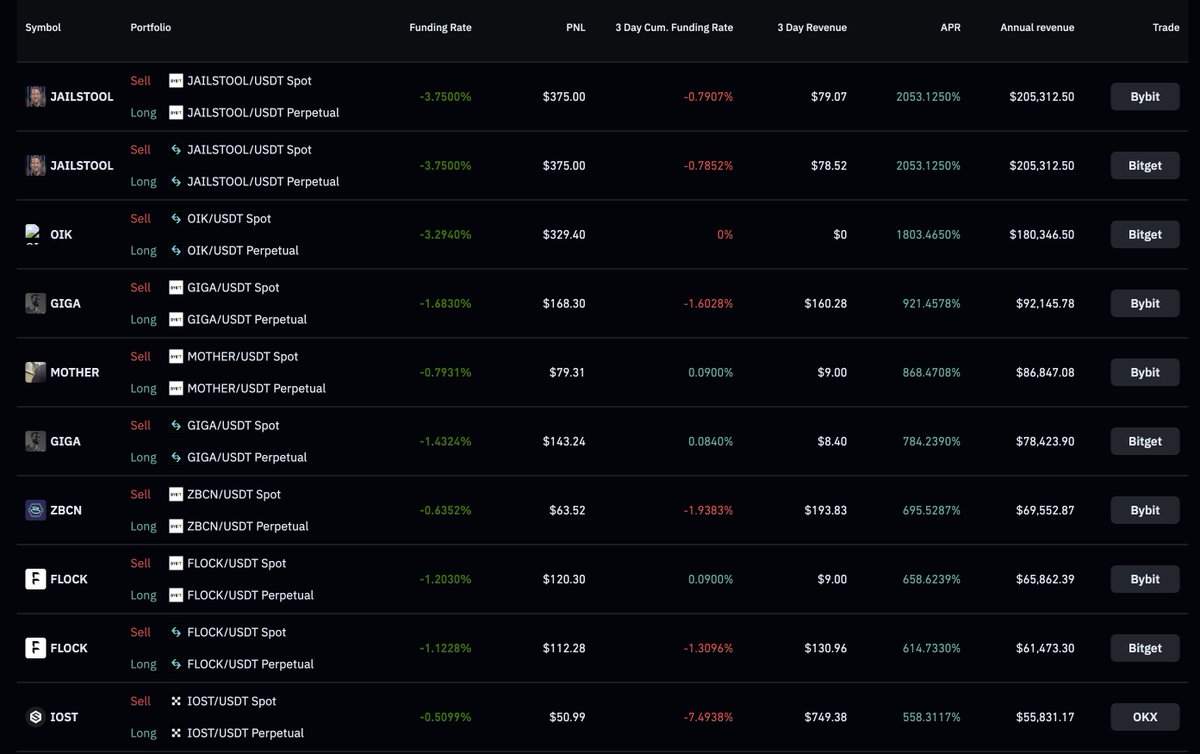Image resolution: width=1200 pixels, height=754 pixels.
Task: Click the Bybit trade button in the ZBCN row
Action: pyautogui.click(x=1145, y=511)
